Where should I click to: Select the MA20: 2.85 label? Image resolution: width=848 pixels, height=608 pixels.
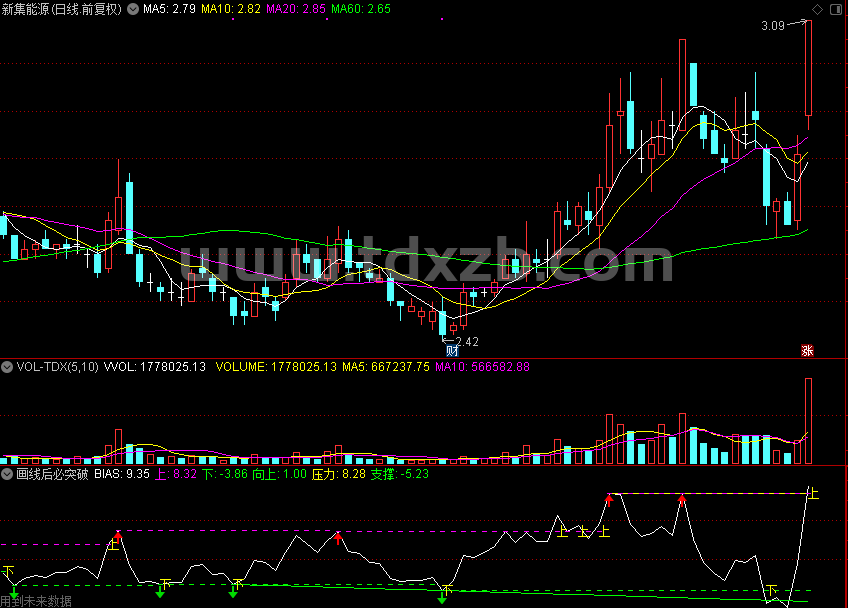296,9
